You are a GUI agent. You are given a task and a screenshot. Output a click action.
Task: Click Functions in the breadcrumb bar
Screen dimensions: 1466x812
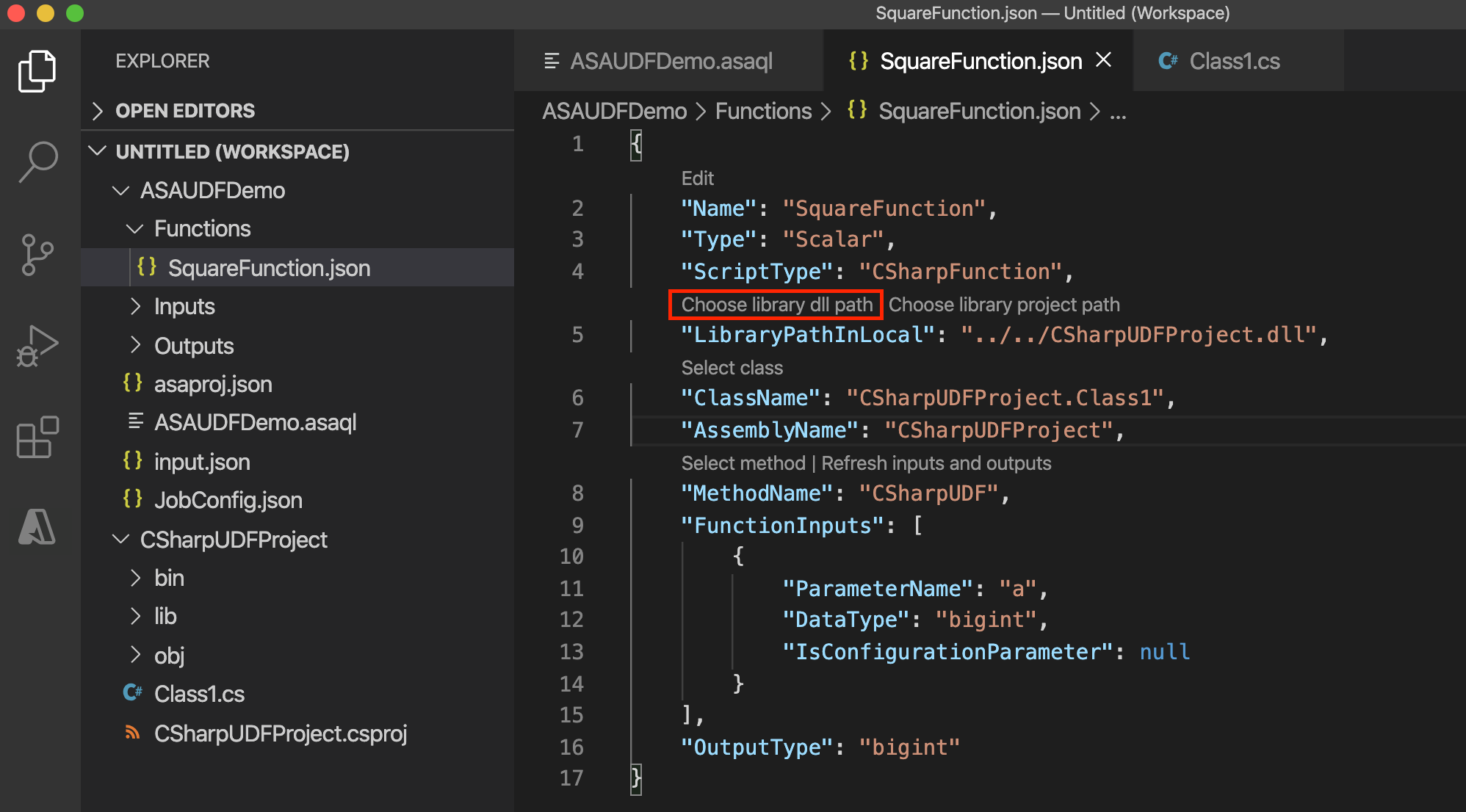(763, 111)
